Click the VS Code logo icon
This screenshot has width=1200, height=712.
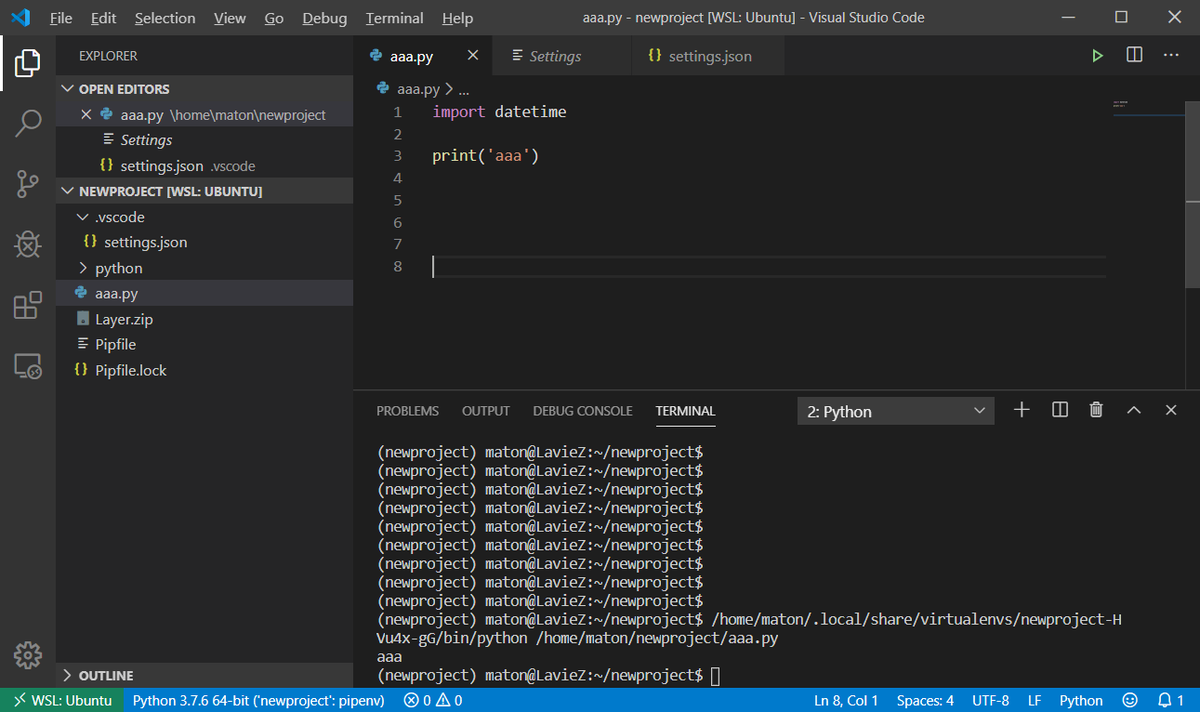[20, 18]
